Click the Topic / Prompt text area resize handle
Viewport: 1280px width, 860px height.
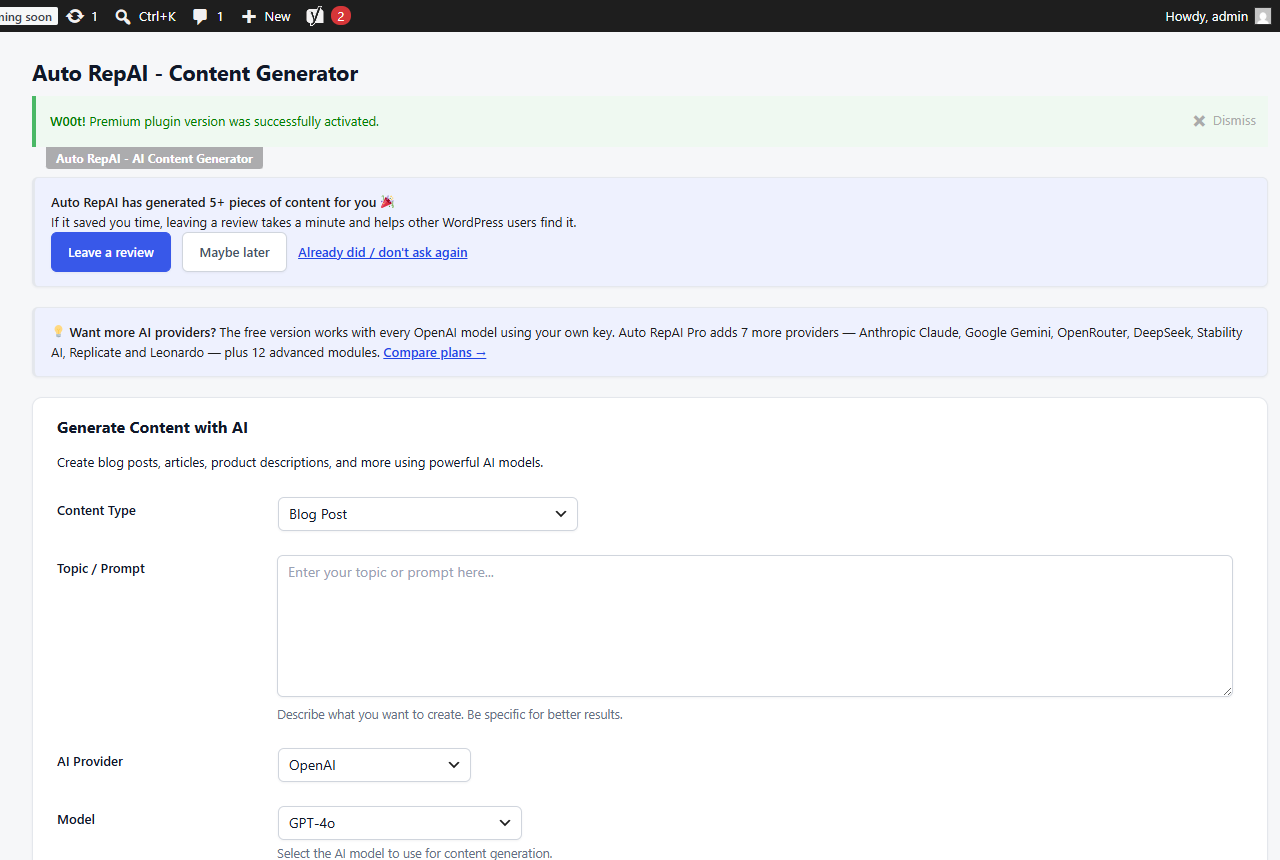1226,690
